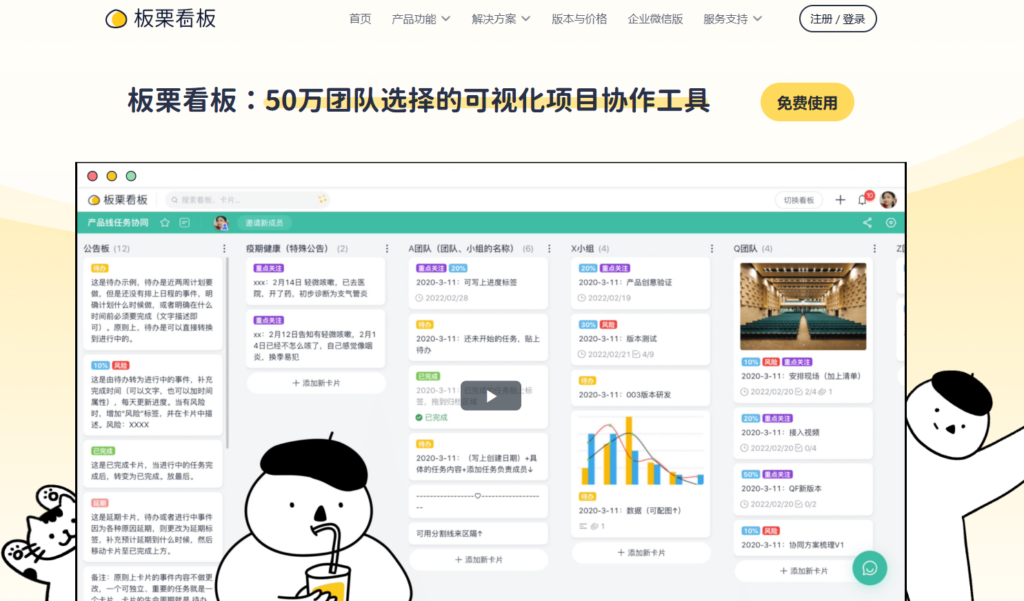This screenshot has width=1024, height=601.
Task: Click the comment icon beside the board title
Action: (x=185, y=221)
